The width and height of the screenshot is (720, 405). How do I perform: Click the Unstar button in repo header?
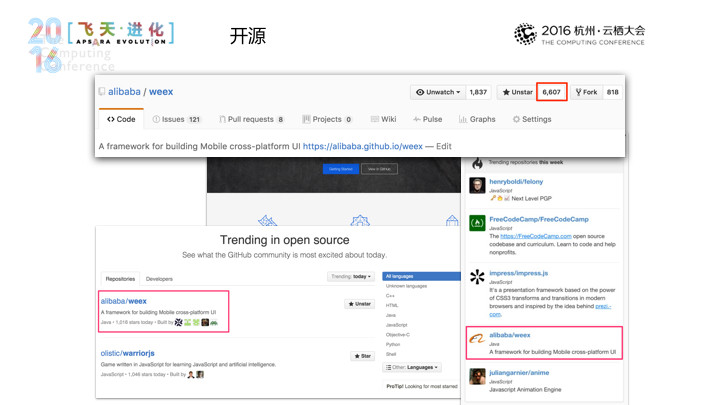[517, 92]
